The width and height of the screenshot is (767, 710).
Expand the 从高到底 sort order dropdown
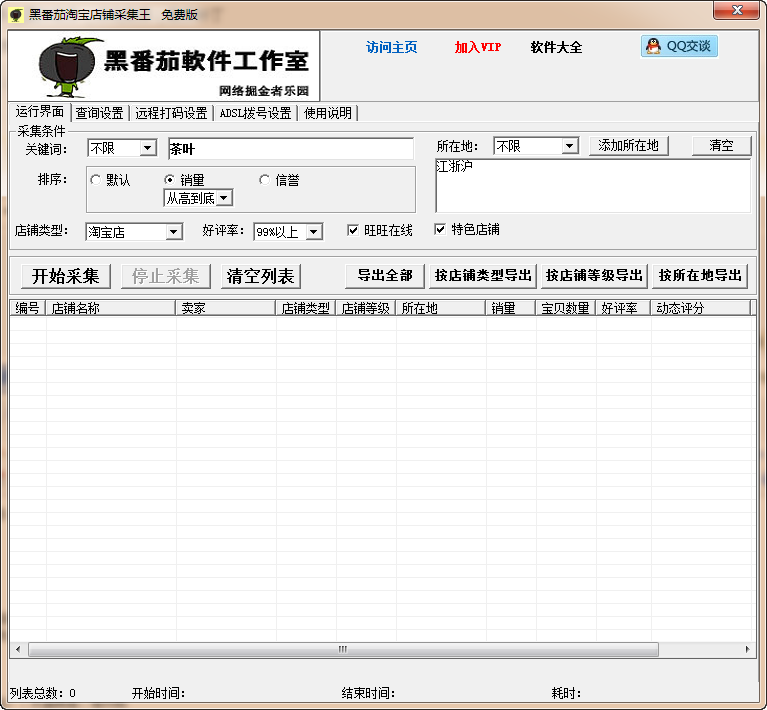coord(224,198)
